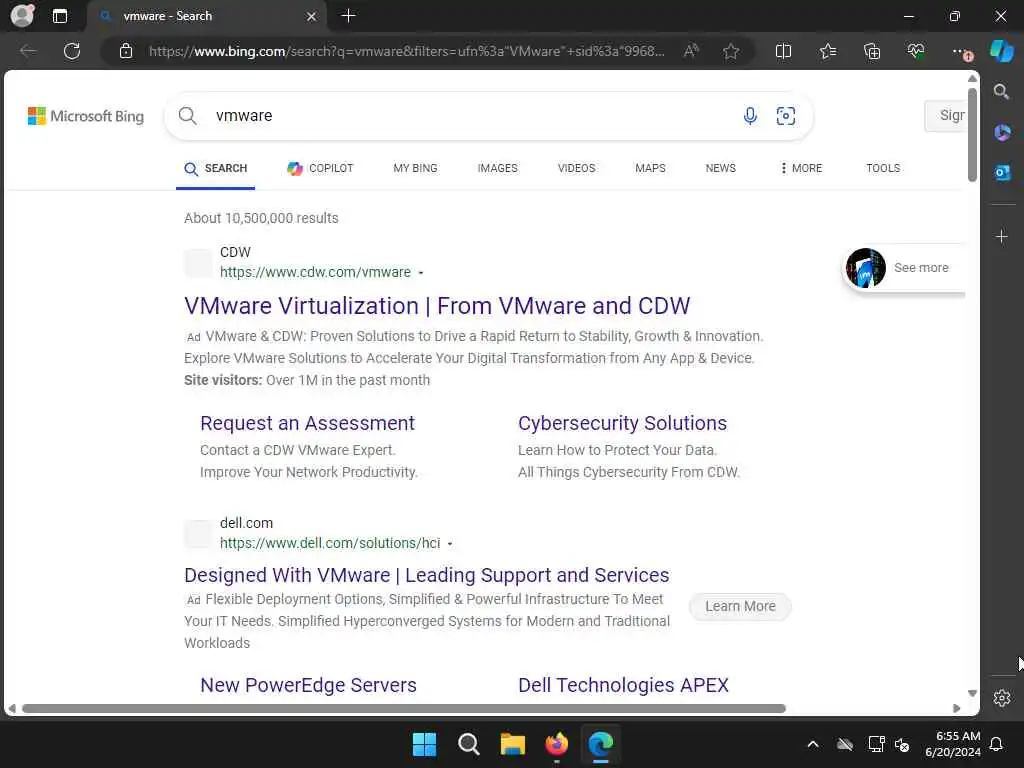Go back to the previous page
Screen dimensions: 1024x768
coord(28,51)
